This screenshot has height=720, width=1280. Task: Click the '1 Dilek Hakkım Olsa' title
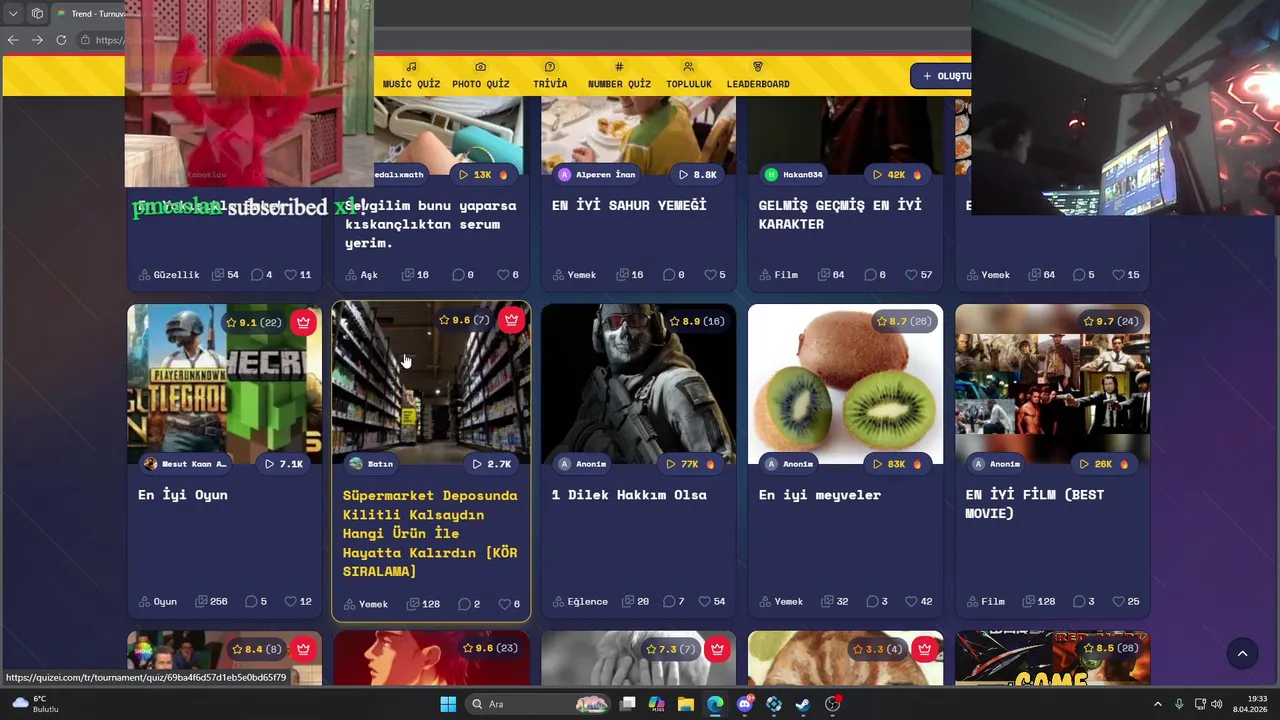(629, 495)
